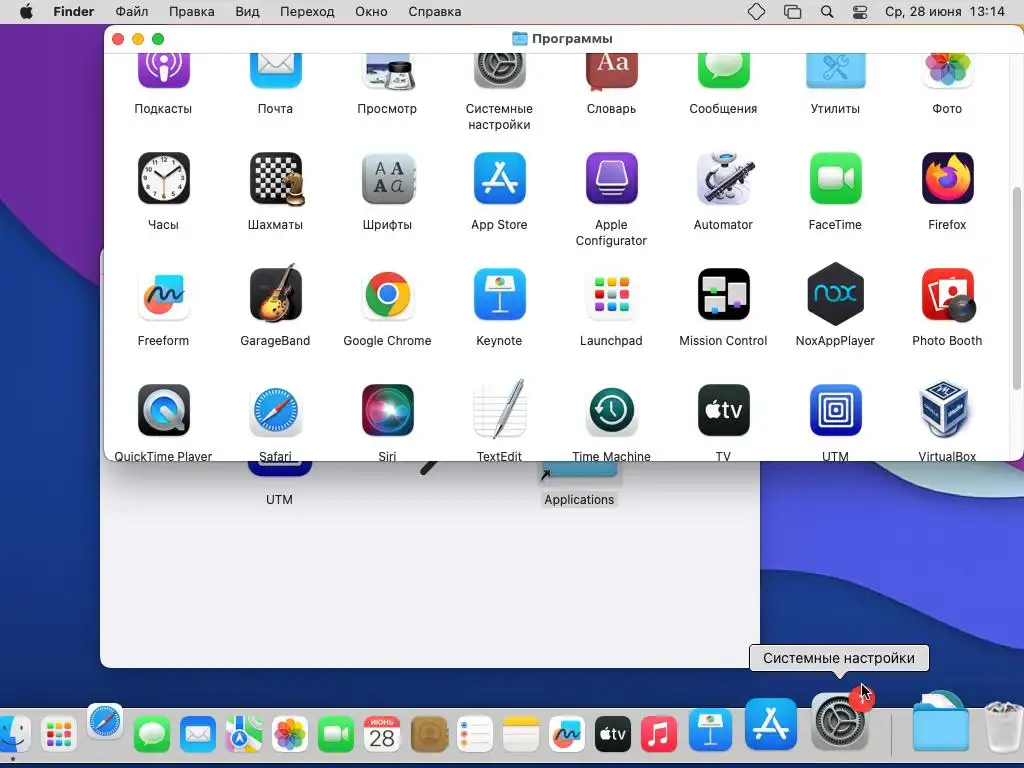Open Spotlight search in menu bar
This screenshot has height=768, width=1024.
click(827, 12)
